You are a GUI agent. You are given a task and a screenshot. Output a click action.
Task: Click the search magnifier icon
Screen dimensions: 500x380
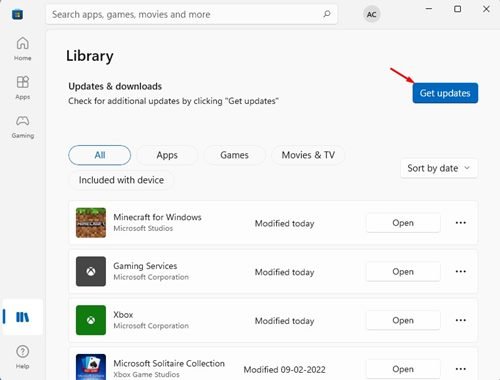(327, 14)
